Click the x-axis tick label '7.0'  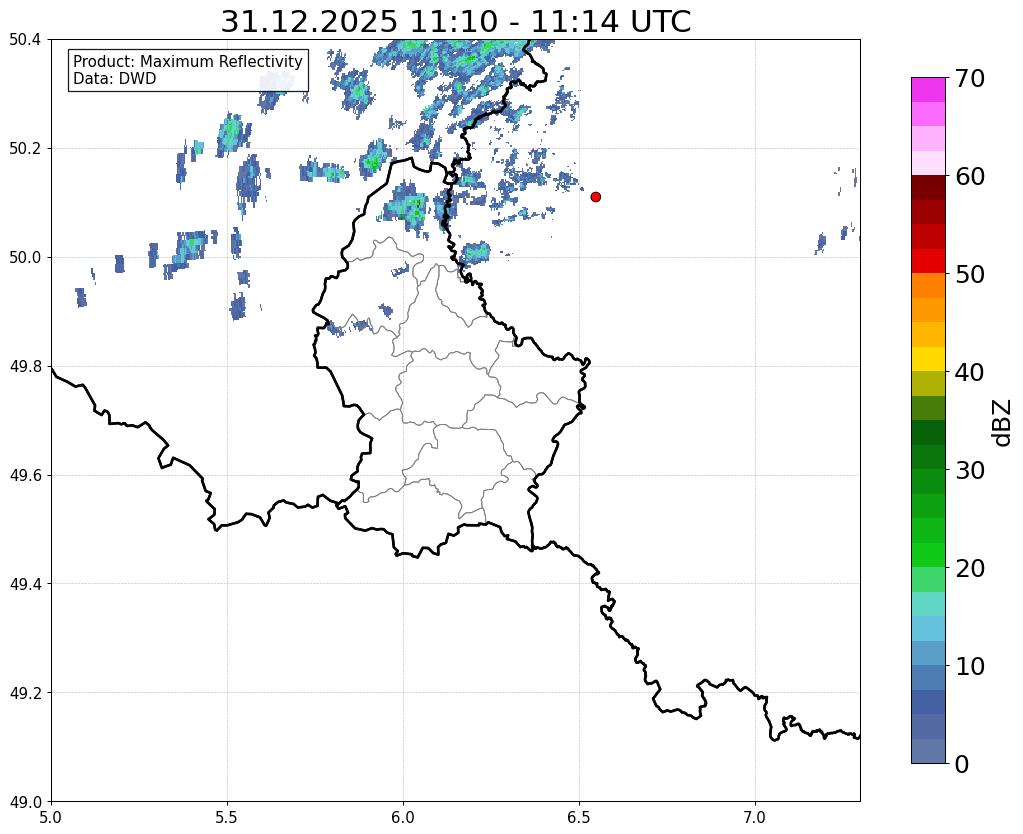click(755, 817)
